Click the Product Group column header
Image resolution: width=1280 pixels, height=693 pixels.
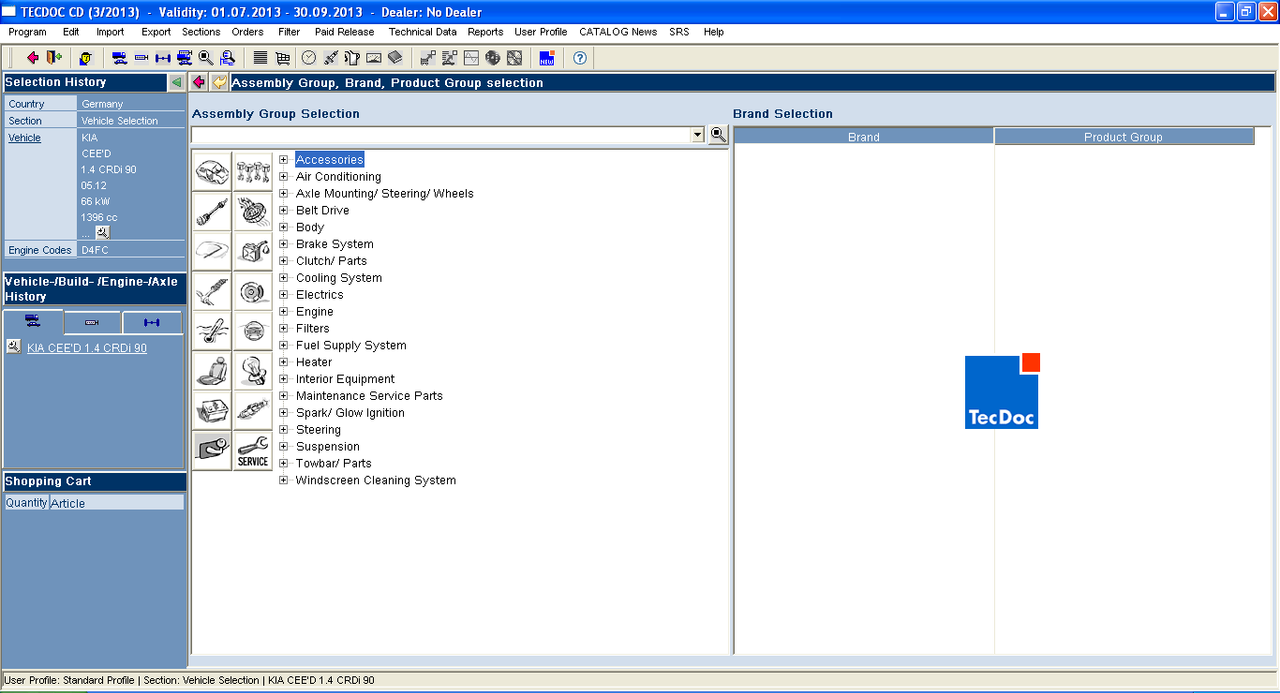[x=1124, y=137]
